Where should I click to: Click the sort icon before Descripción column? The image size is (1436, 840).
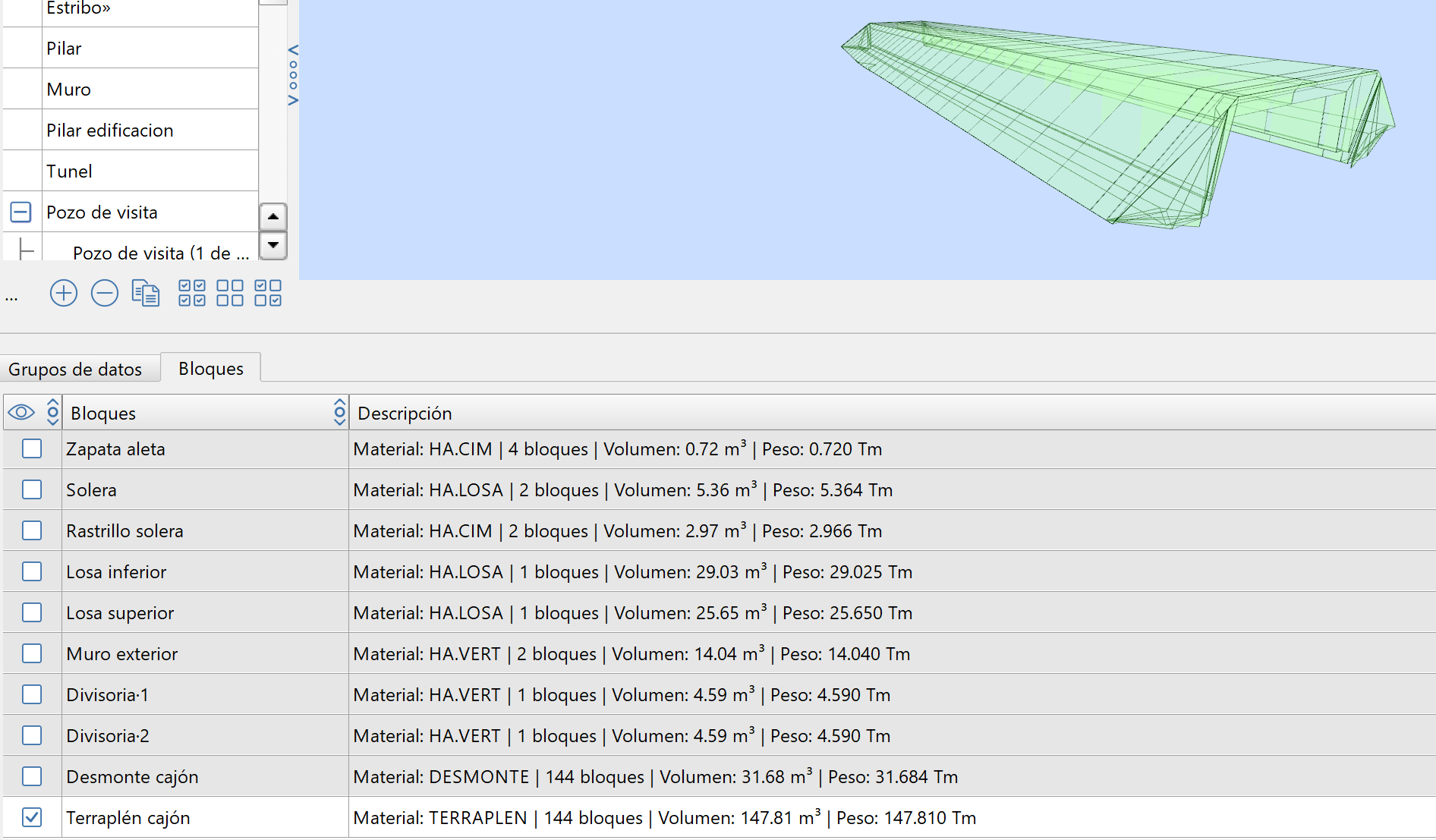click(339, 413)
